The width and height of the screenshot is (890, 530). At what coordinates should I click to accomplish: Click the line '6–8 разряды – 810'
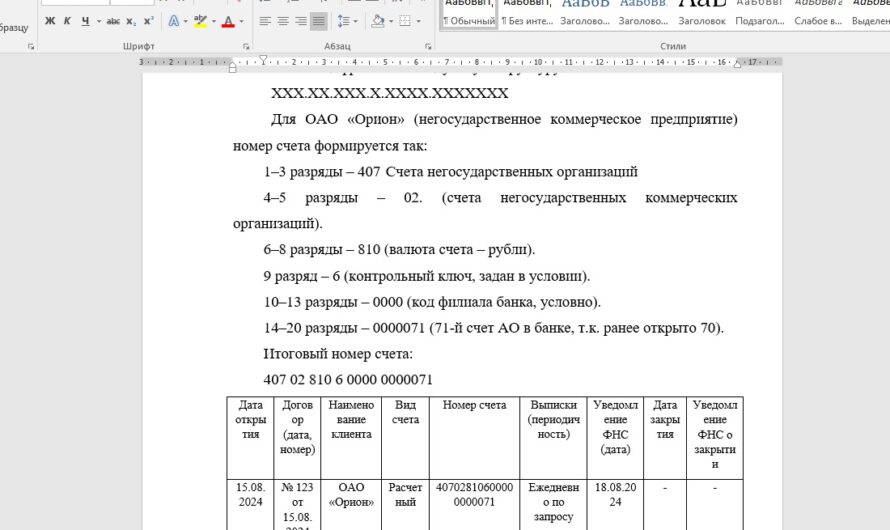[399, 250]
